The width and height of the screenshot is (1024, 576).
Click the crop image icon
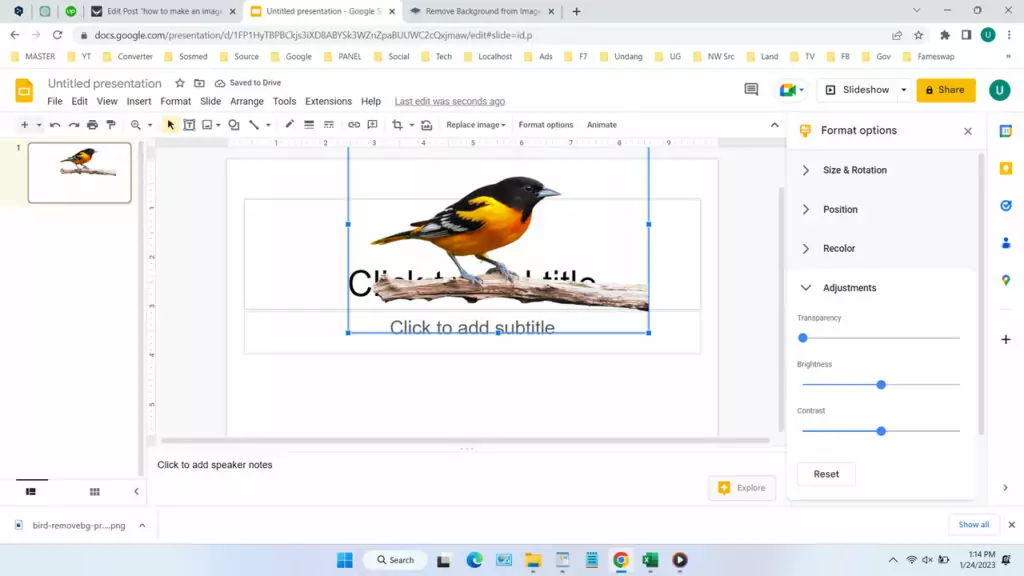click(397, 125)
